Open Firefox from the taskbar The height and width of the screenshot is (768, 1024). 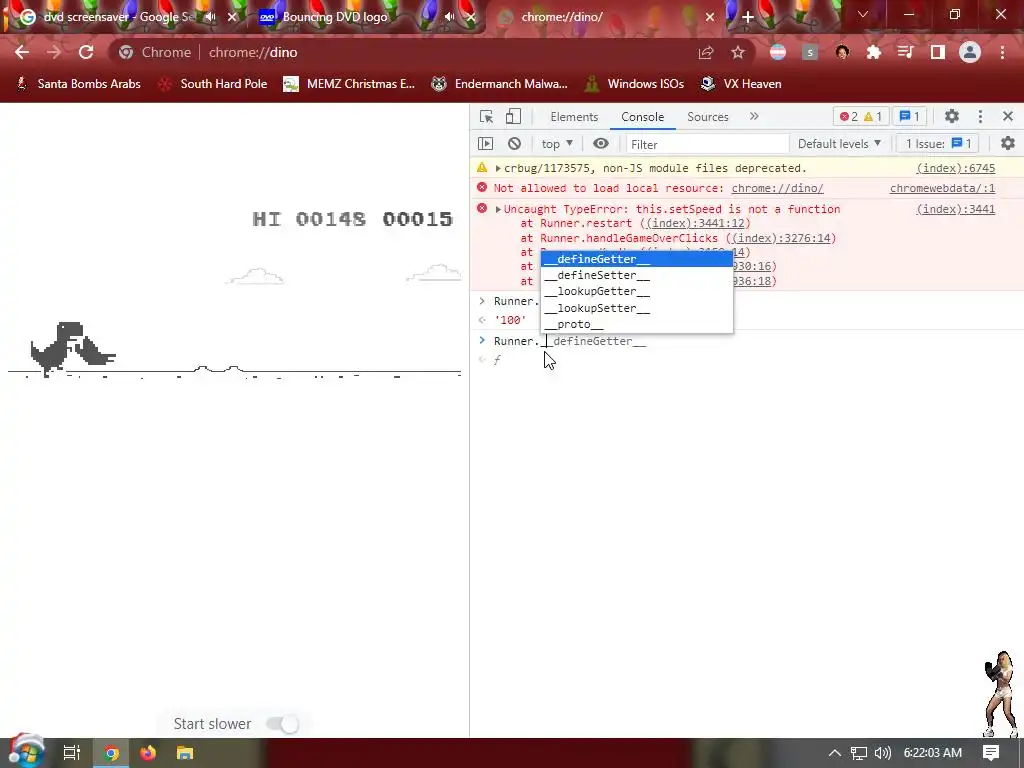[x=148, y=753]
